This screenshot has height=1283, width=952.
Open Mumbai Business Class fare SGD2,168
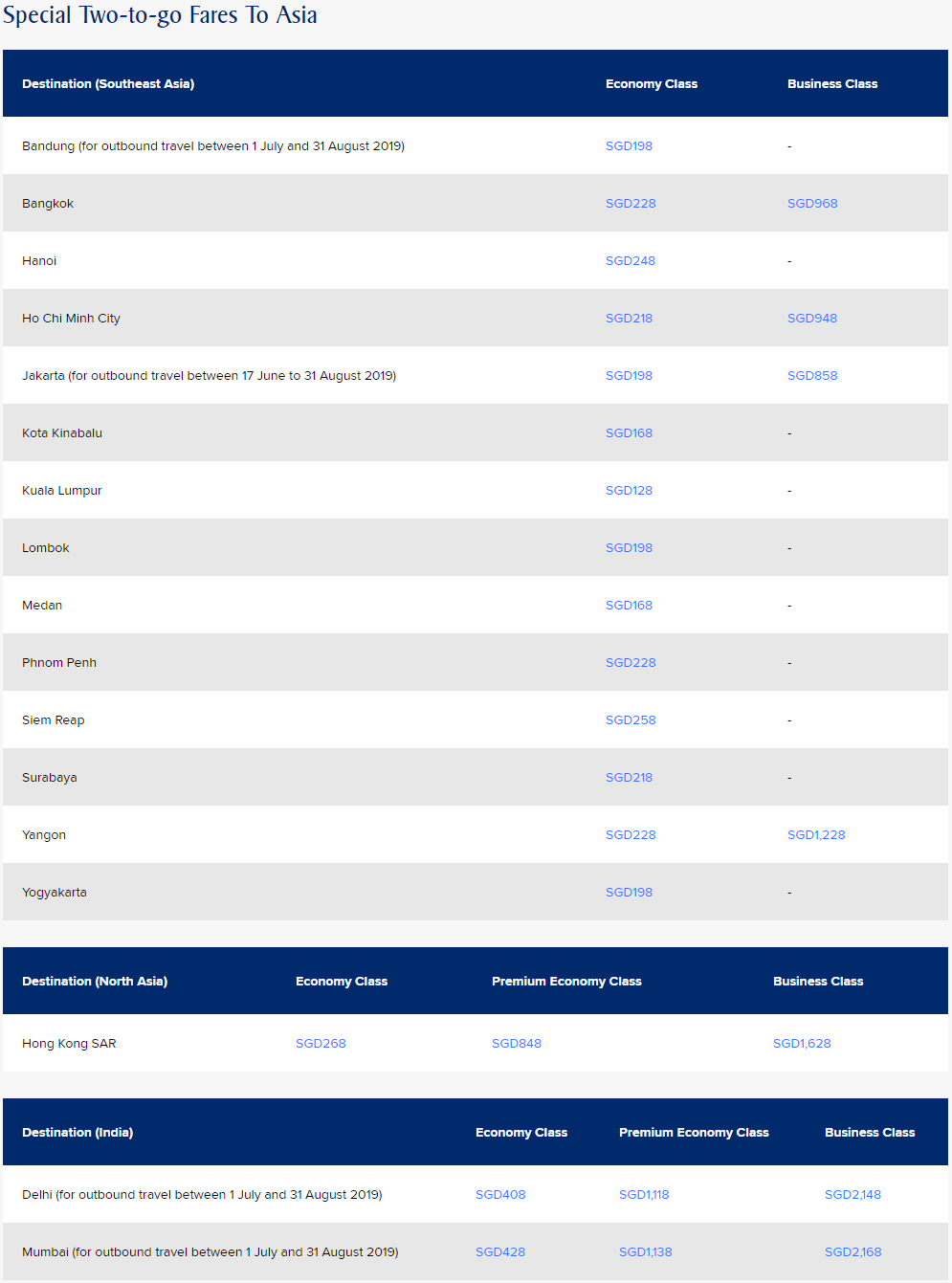click(x=852, y=1252)
